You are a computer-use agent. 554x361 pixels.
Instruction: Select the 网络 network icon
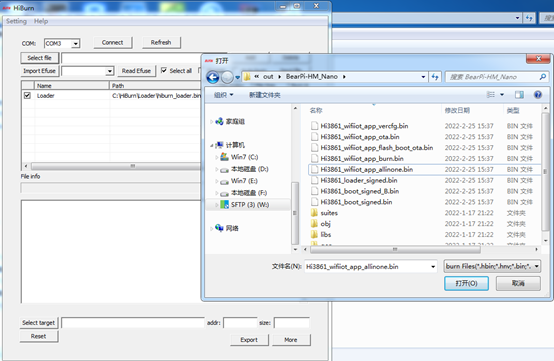[219, 228]
